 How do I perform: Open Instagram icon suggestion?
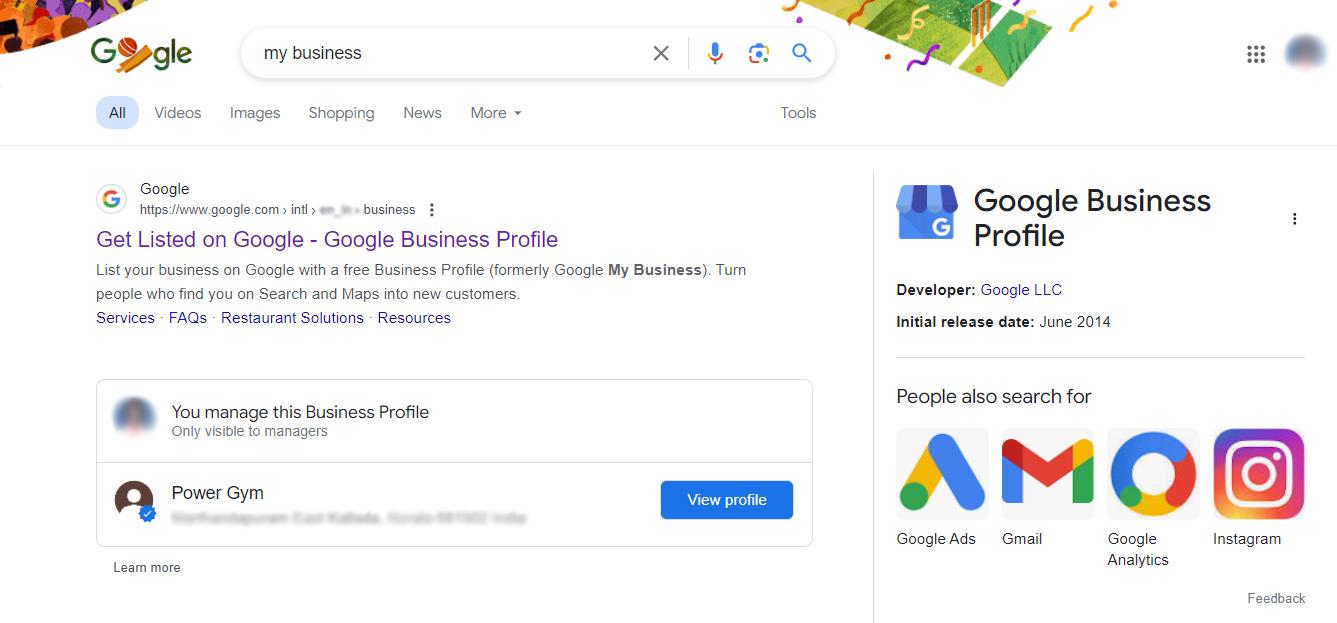tap(1259, 474)
